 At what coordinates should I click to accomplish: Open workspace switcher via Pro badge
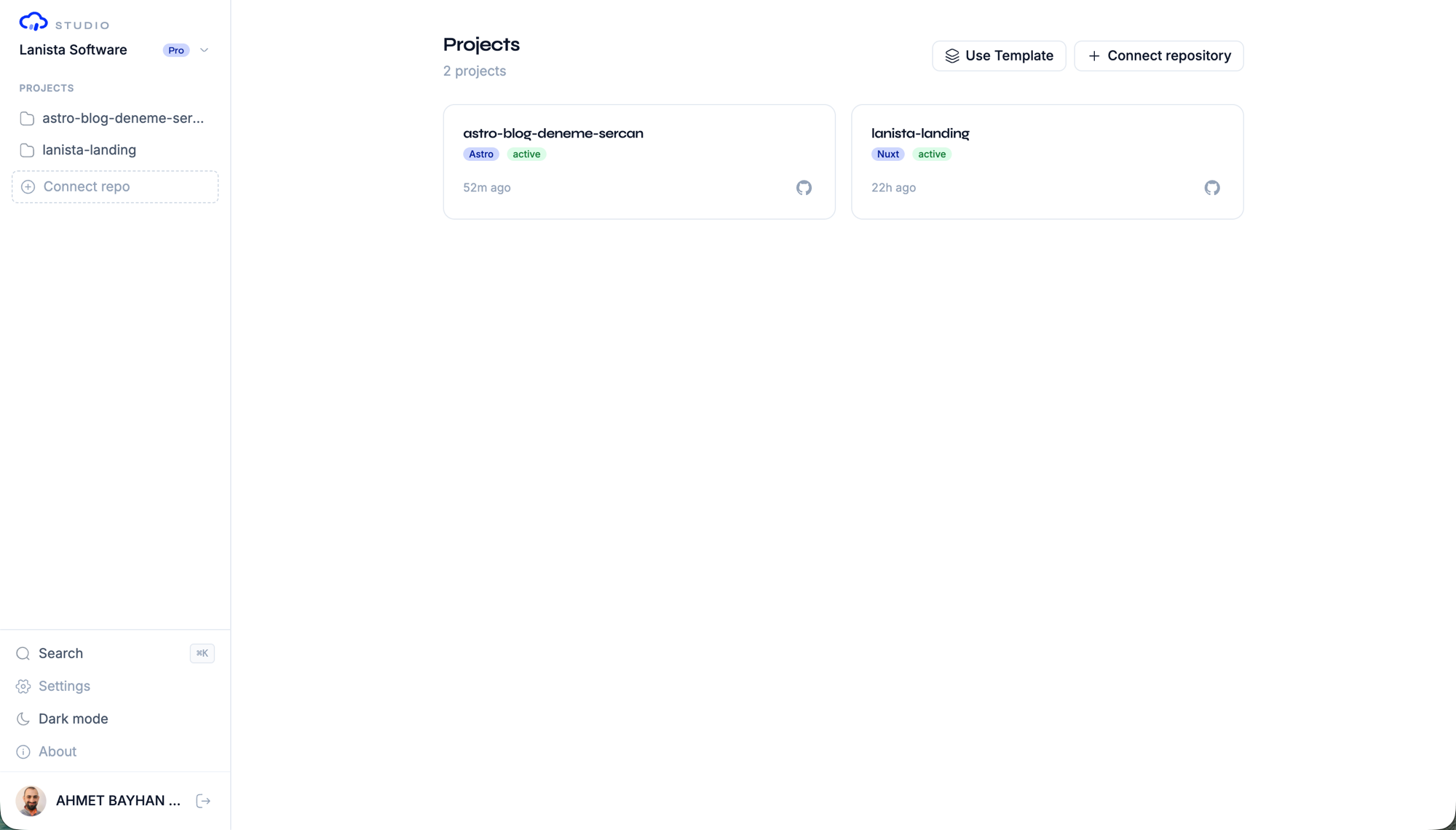[176, 50]
